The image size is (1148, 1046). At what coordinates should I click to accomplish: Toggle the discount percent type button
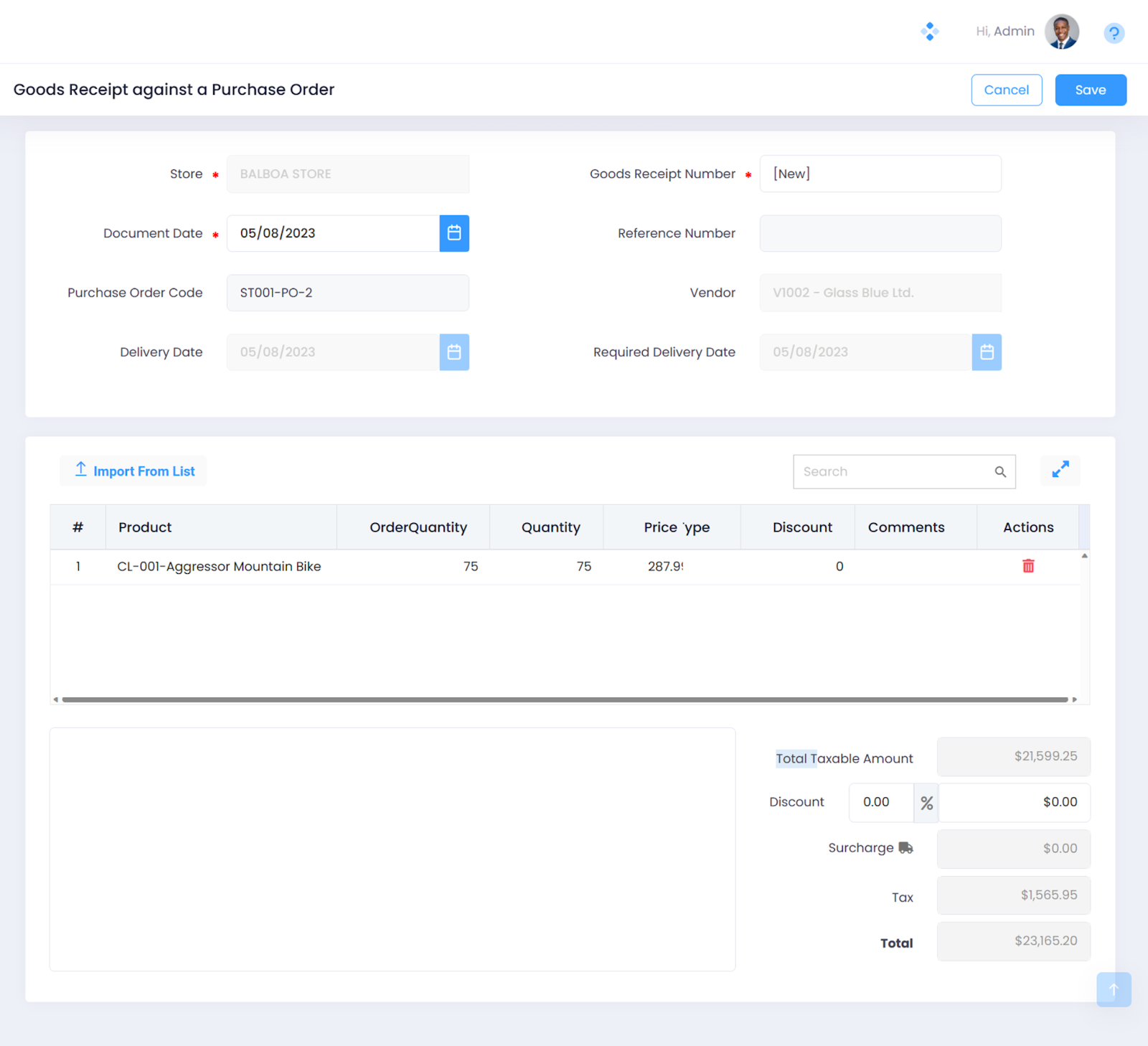pos(926,803)
